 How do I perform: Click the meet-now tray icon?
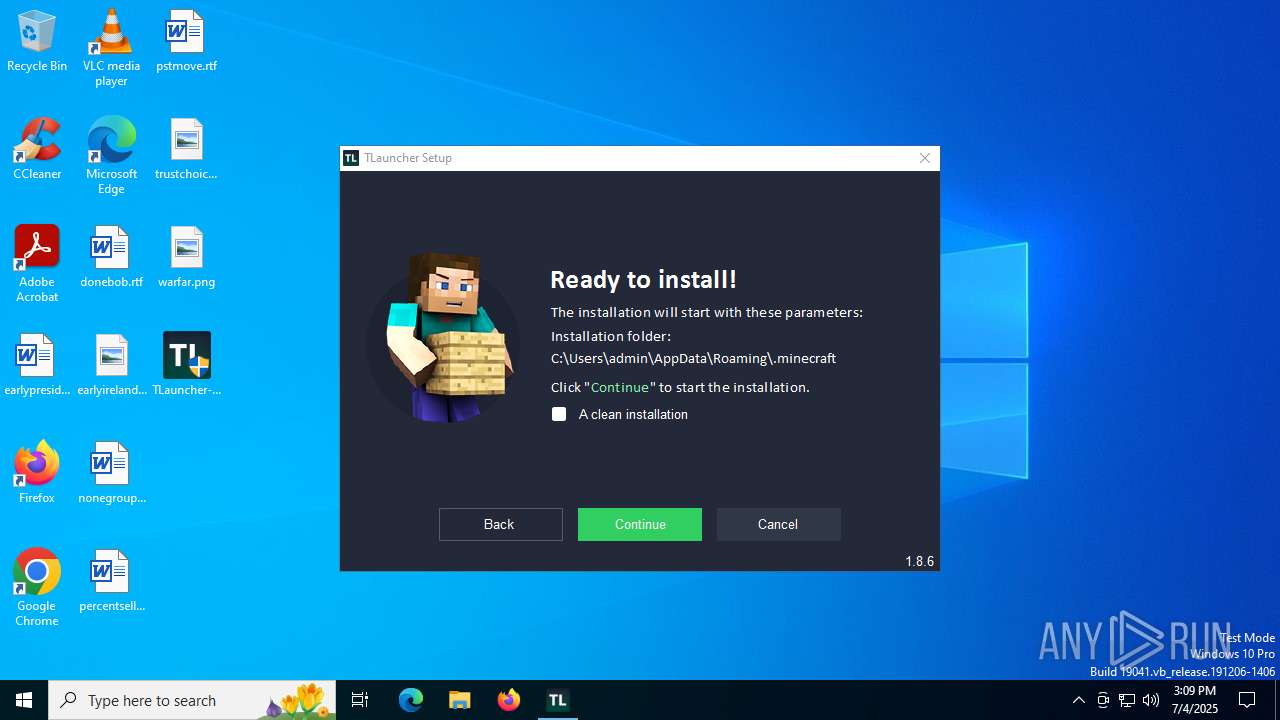click(1103, 700)
